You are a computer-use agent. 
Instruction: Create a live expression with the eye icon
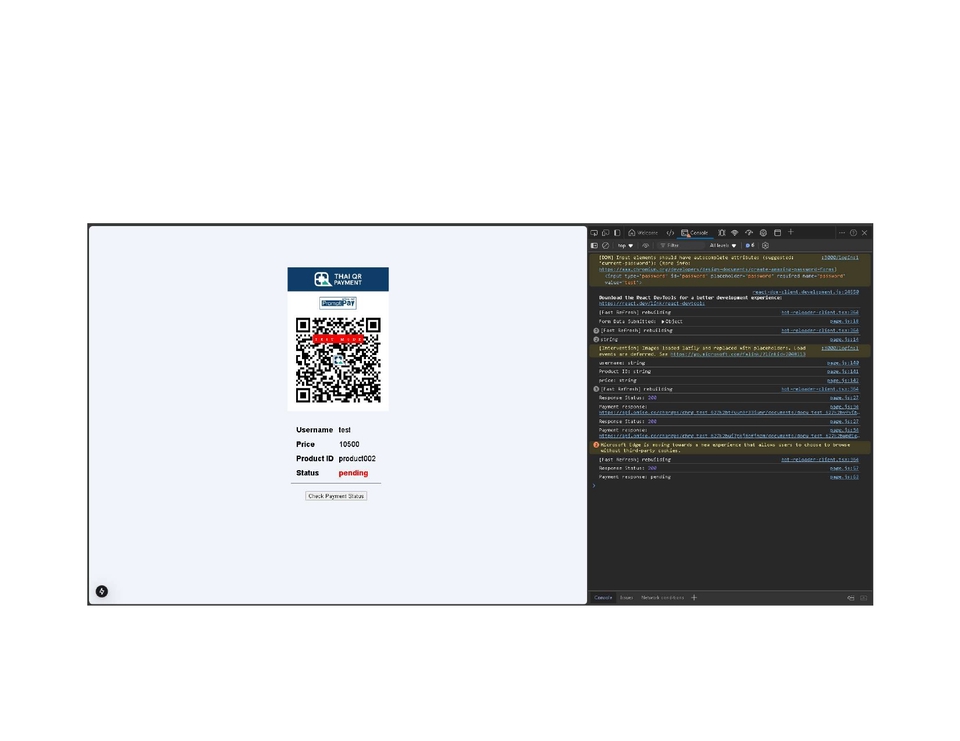[645, 245]
